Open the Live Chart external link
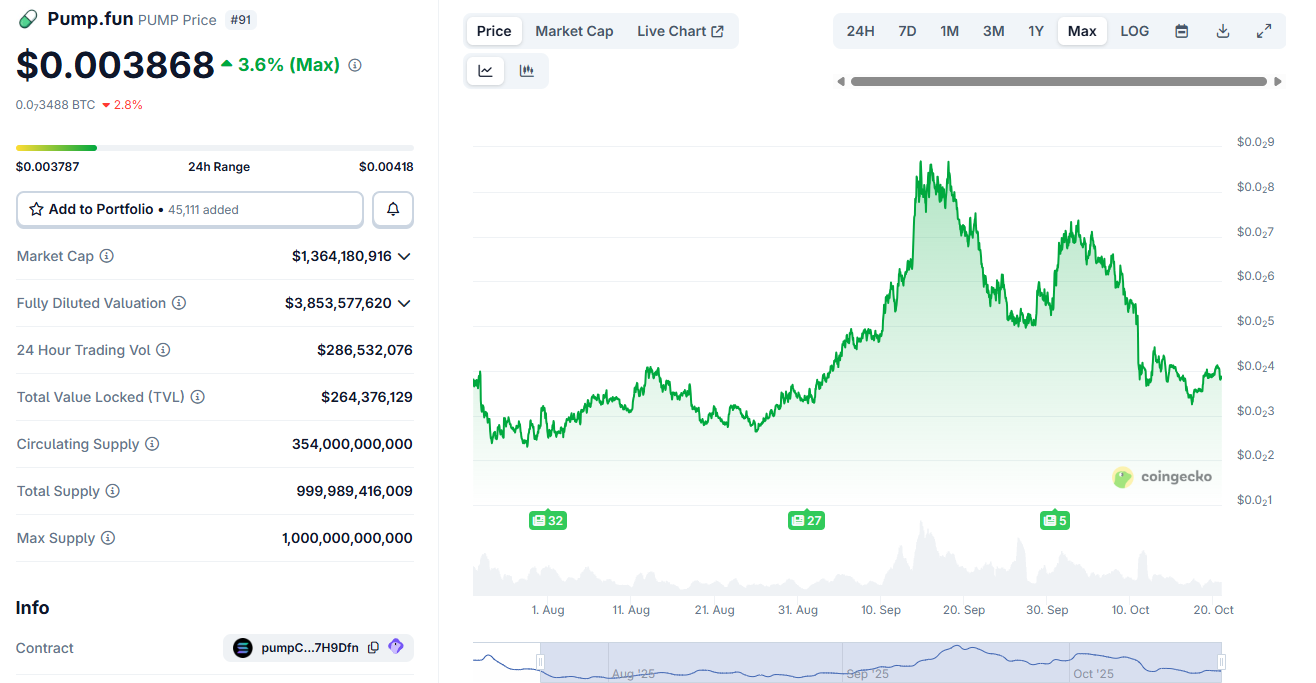This screenshot has height=683, width=1316. pos(681,31)
